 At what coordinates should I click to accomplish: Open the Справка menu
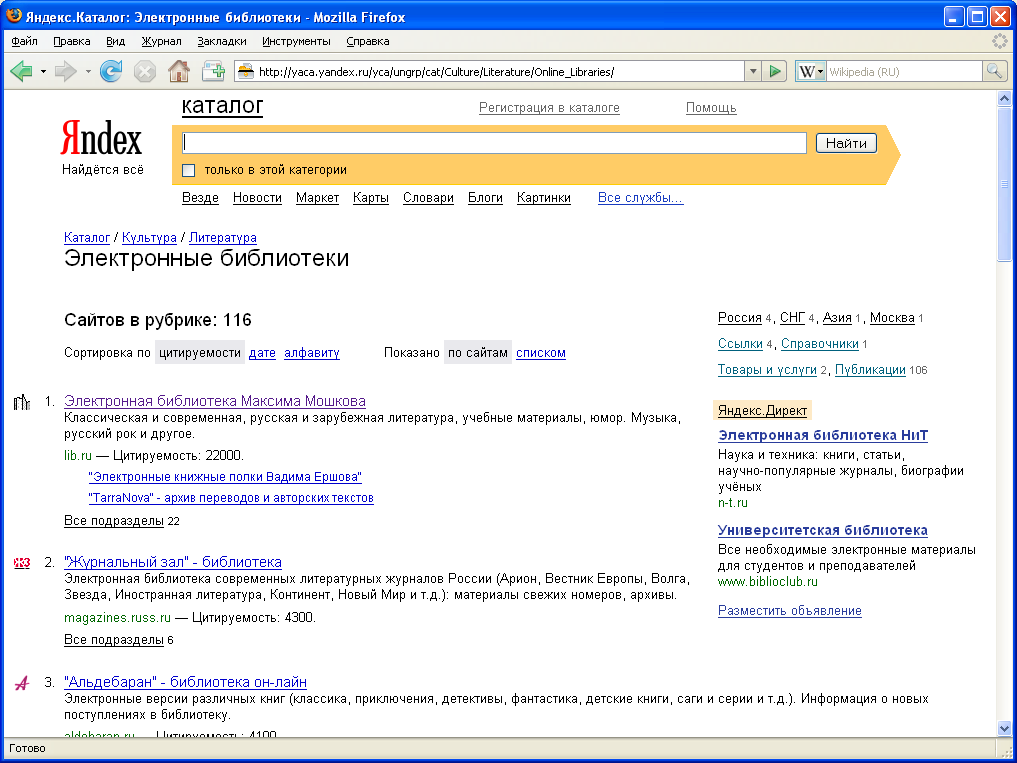pyautogui.click(x=368, y=41)
